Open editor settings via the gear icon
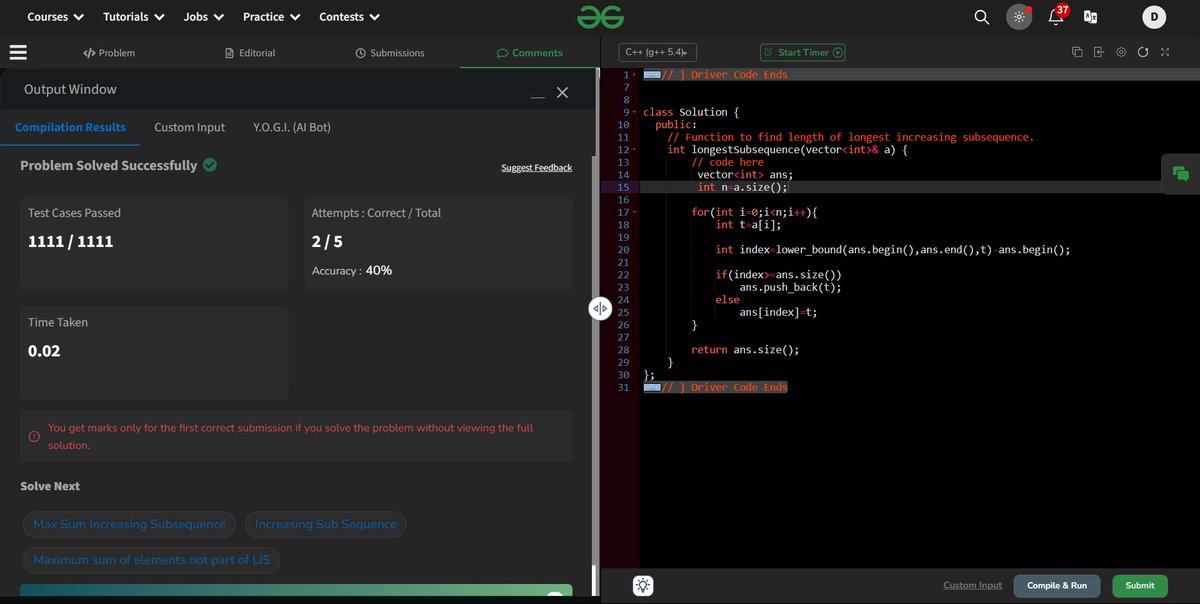Viewport: 1200px width, 604px height. (x=1122, y=52)
